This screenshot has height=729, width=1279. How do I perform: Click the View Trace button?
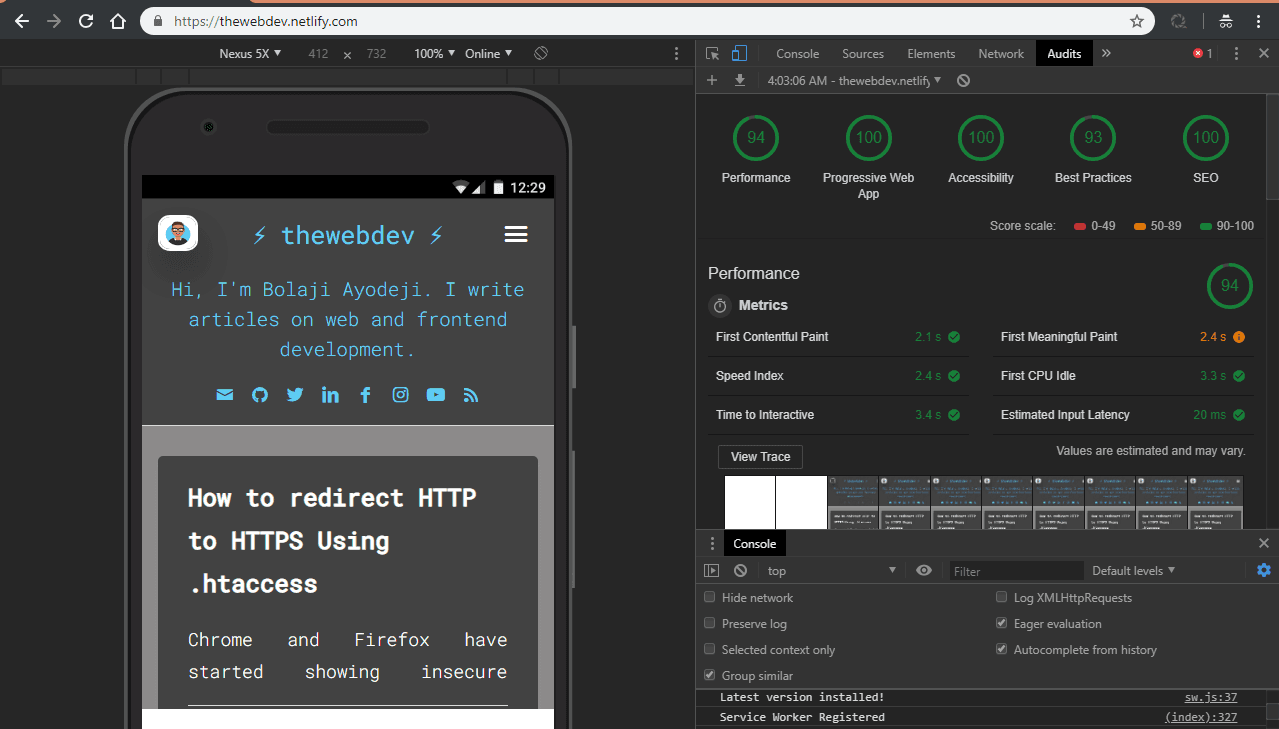point(759,456)
